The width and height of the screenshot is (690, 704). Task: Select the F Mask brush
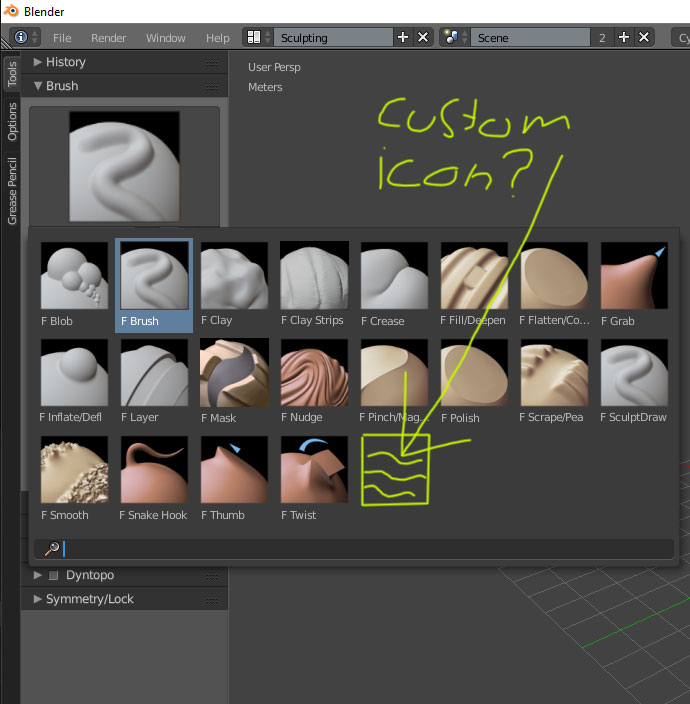pos(234,372)
